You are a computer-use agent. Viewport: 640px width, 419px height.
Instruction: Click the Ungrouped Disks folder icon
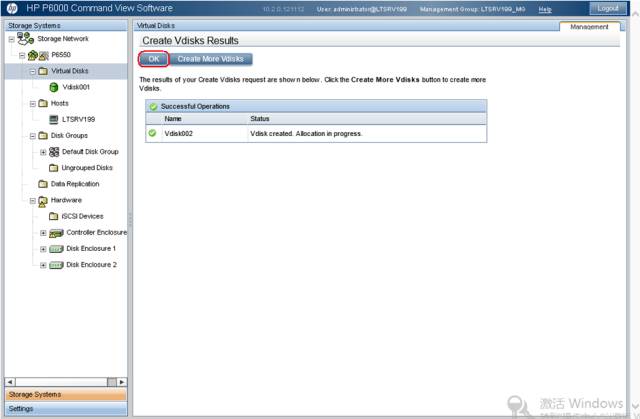[53, 168]
